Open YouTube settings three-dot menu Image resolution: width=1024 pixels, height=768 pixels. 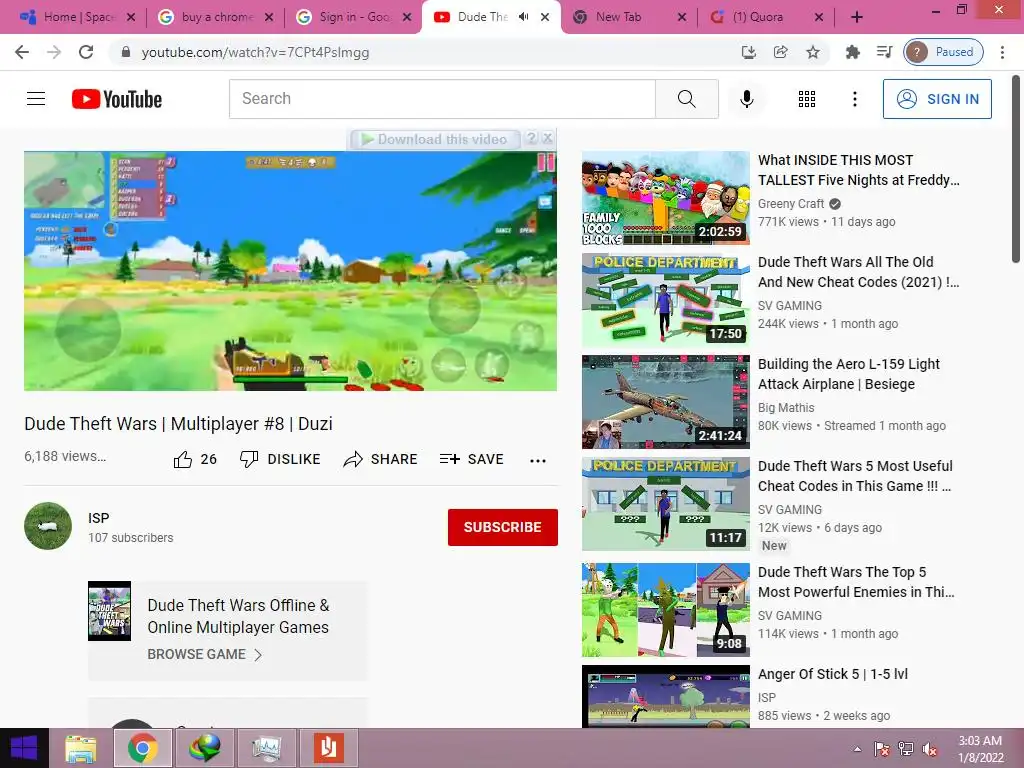coord(854,99)
